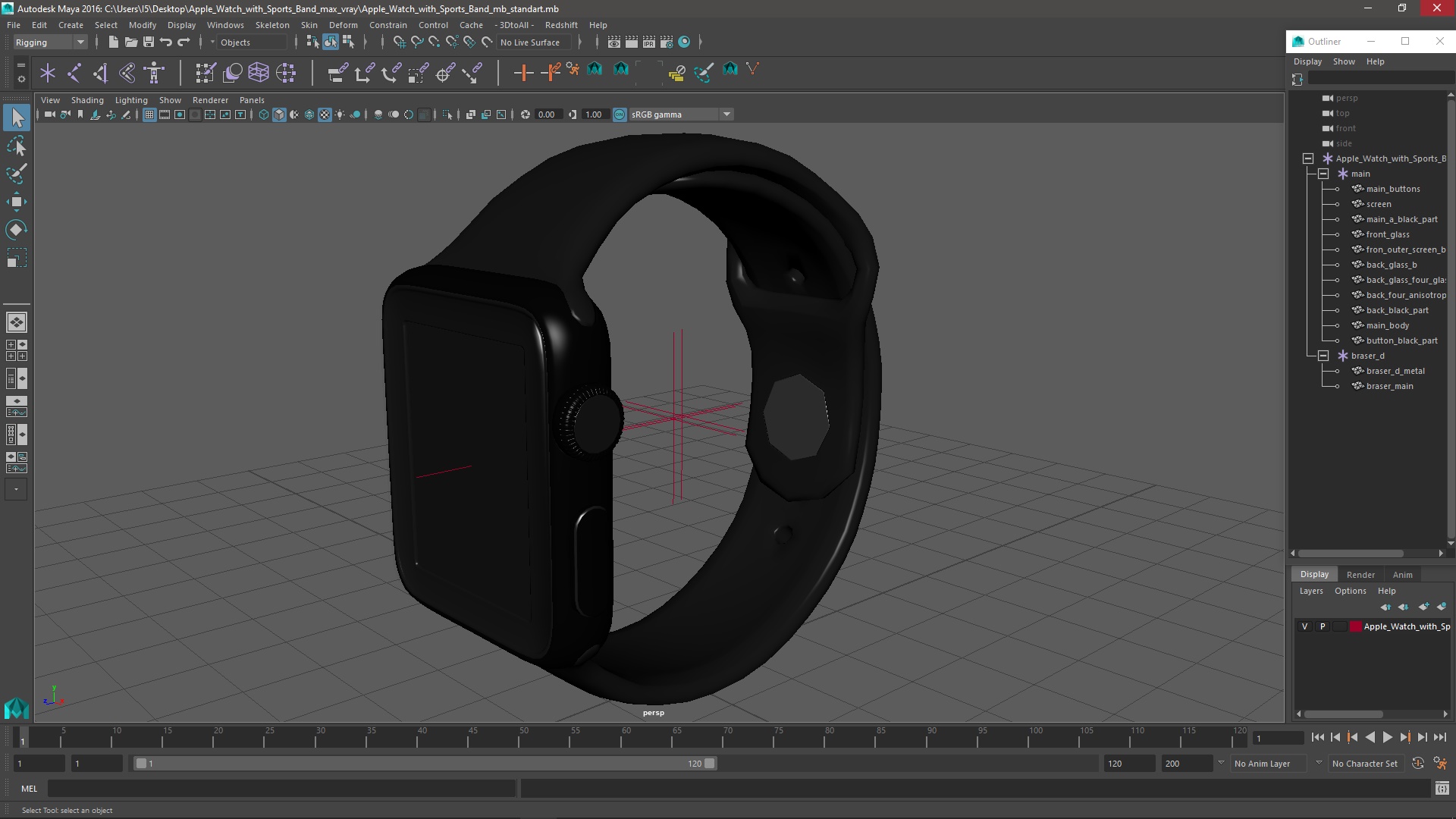Viewport: 1456px width, 819px height.
Task: Open the Rigging menu set dropdown
Action: [x=50, y=42]
